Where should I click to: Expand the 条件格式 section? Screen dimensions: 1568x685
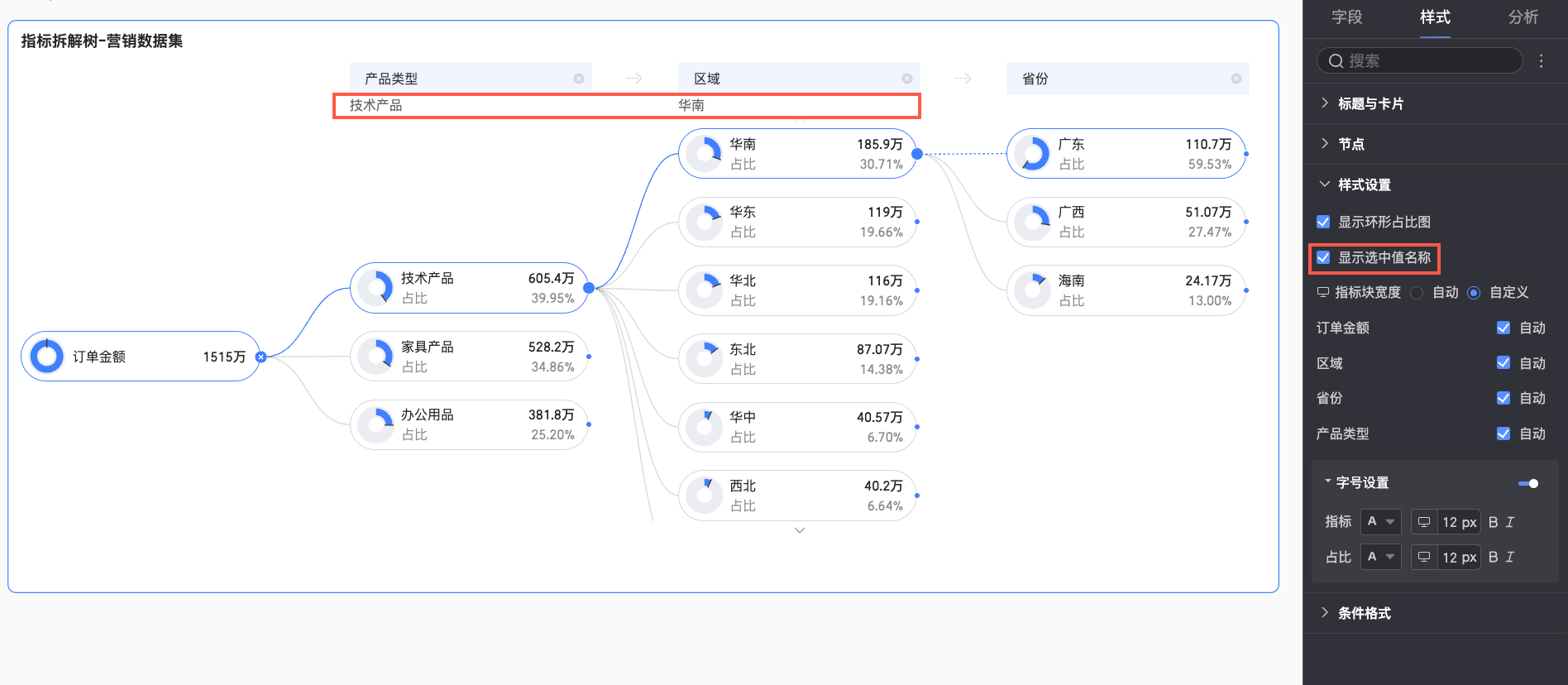tap(1364, 613)
